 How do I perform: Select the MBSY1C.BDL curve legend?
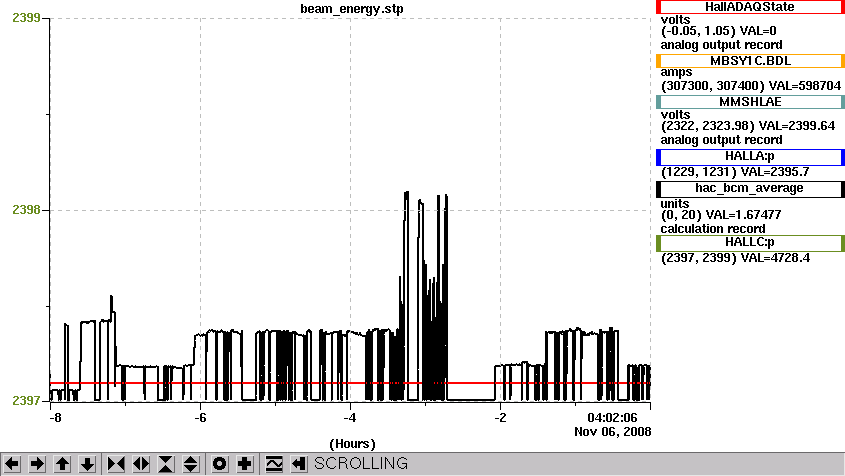coord(750,61)
